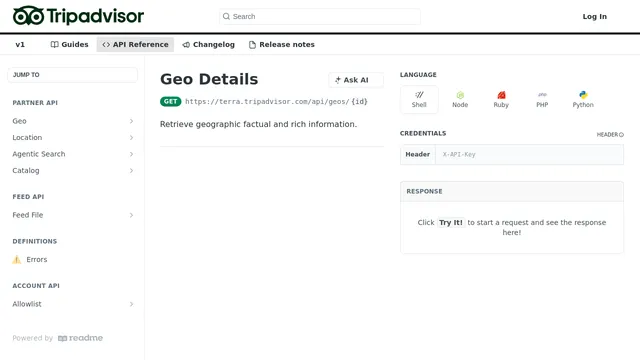Select the Node language icon
640x360 pixels.
tap(460, 95)
